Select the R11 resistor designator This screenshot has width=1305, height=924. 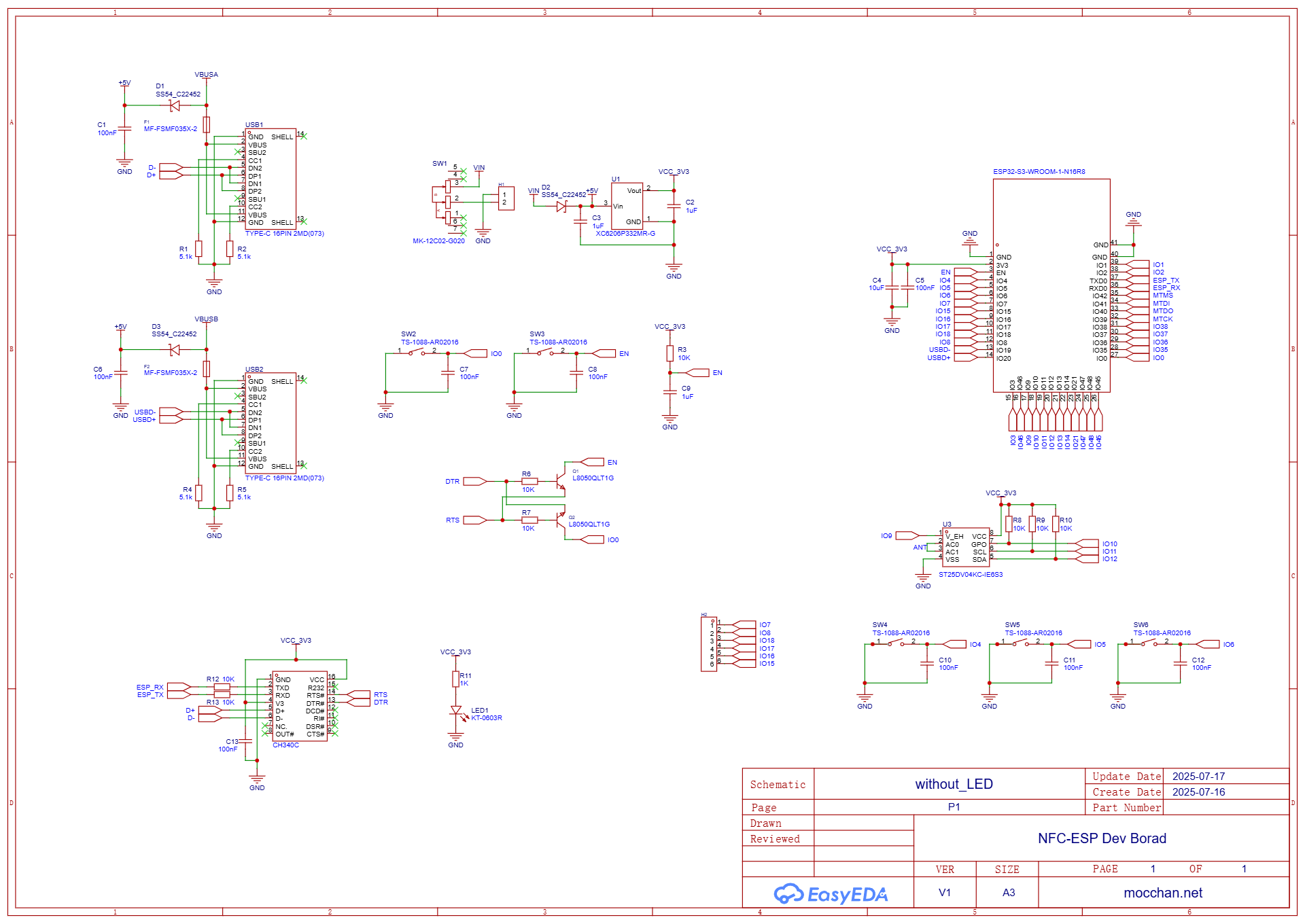click(466, 676)
